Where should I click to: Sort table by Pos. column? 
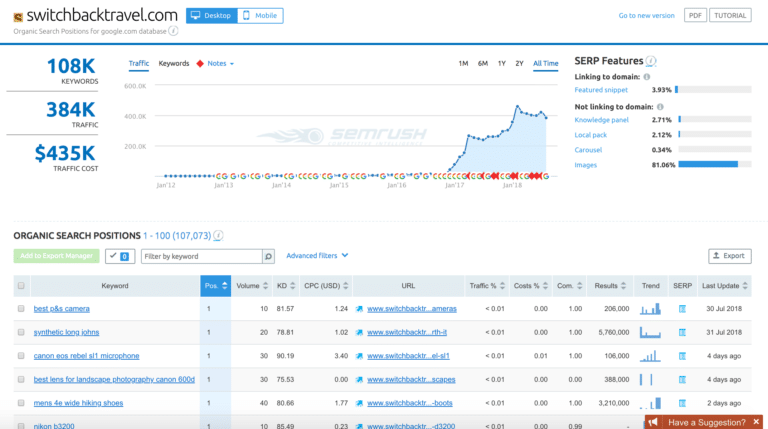click(216, 286)
